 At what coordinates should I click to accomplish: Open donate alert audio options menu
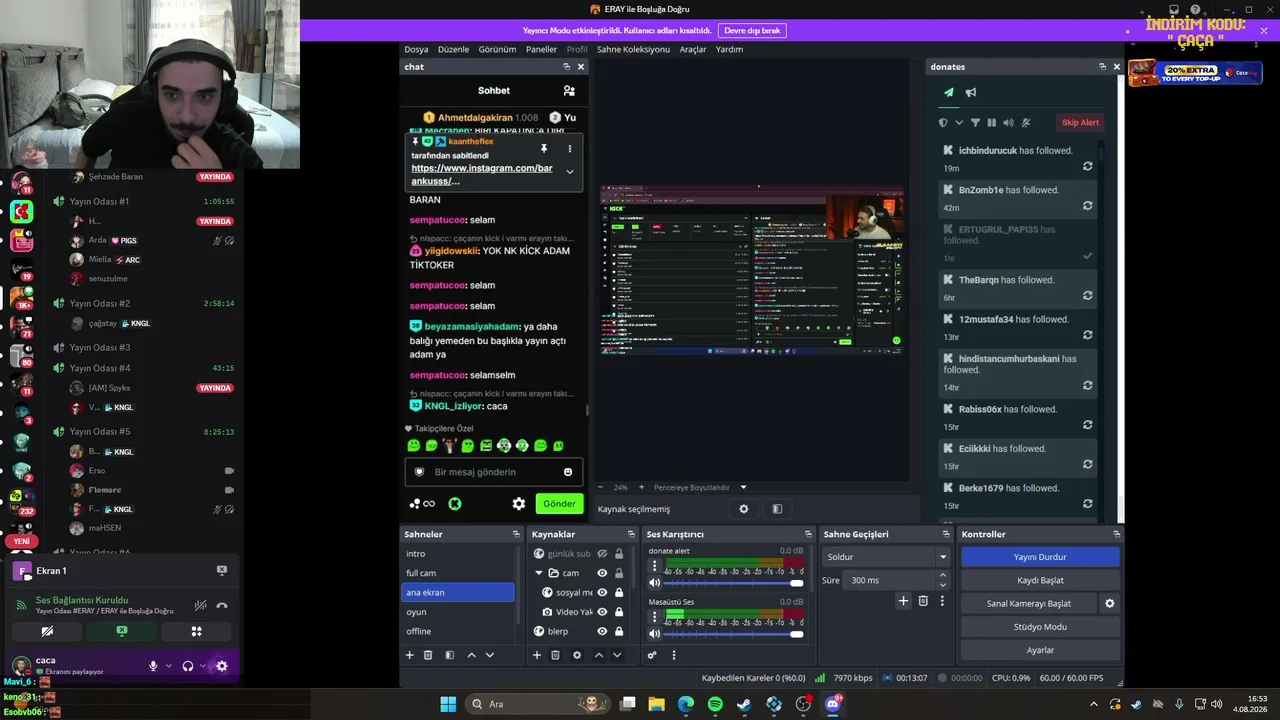(x=655, y=566)
